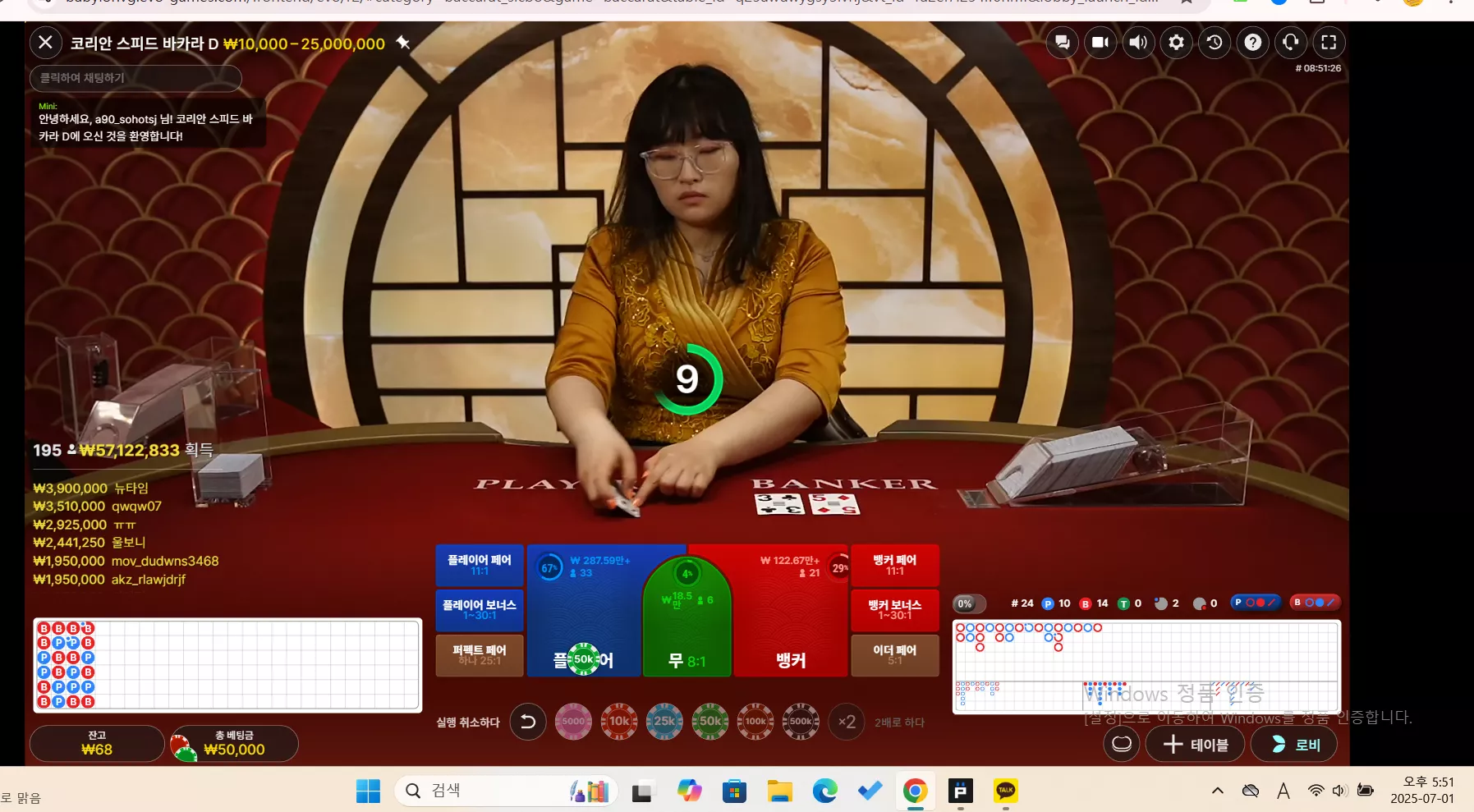Click the chat input field

[135, 78]
